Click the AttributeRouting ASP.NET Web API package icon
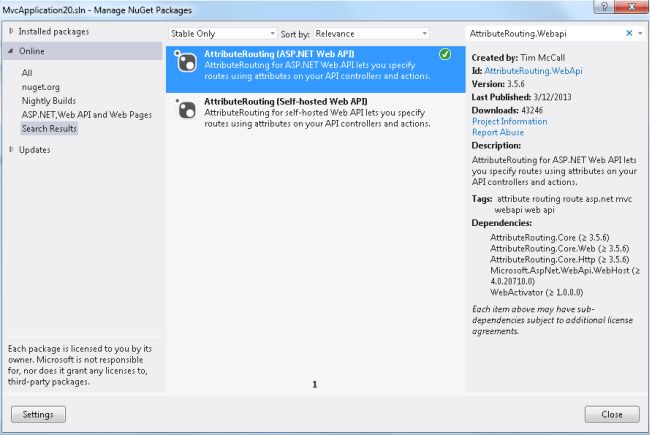 pyautogui.click(x=186, y=61)
